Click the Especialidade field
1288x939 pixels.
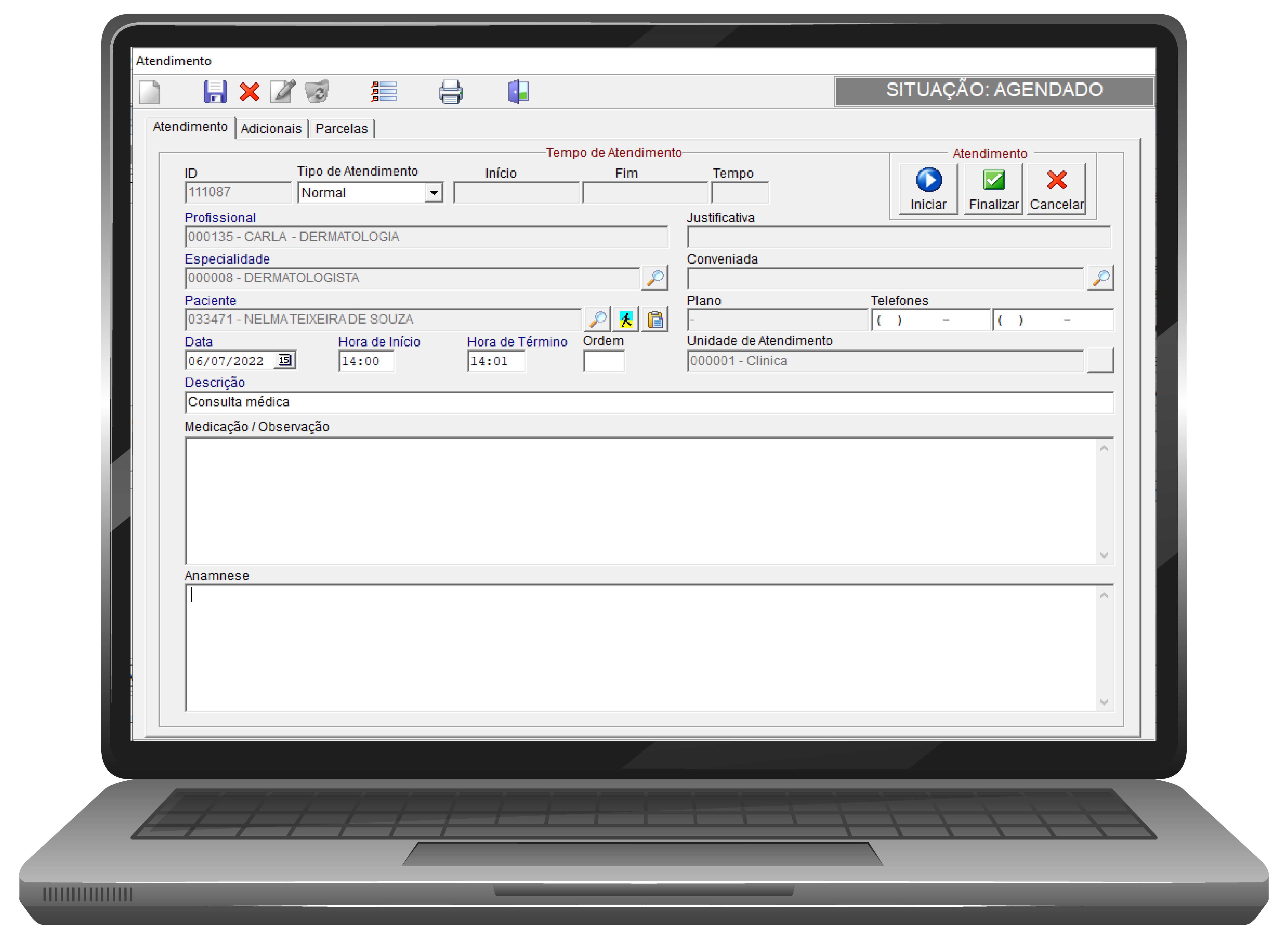(412, 279)
